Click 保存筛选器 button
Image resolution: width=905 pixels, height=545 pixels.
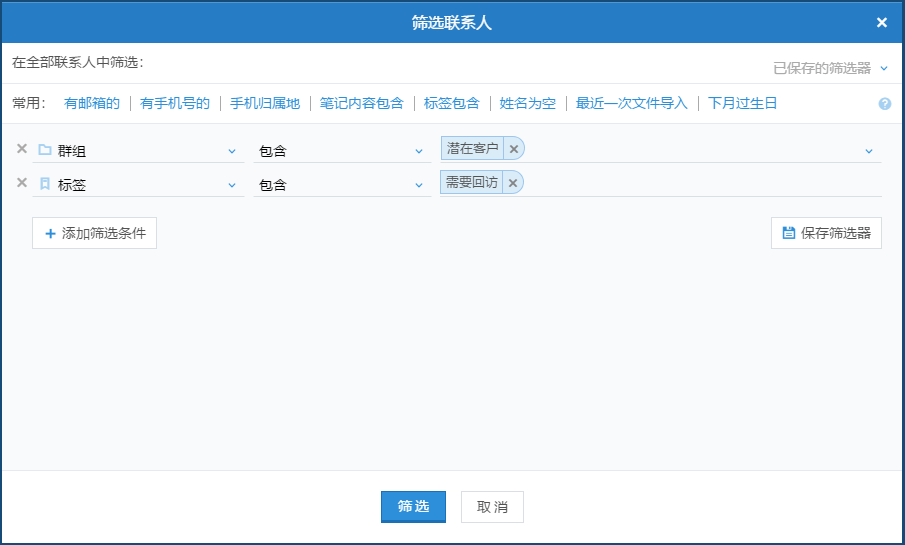826,233
